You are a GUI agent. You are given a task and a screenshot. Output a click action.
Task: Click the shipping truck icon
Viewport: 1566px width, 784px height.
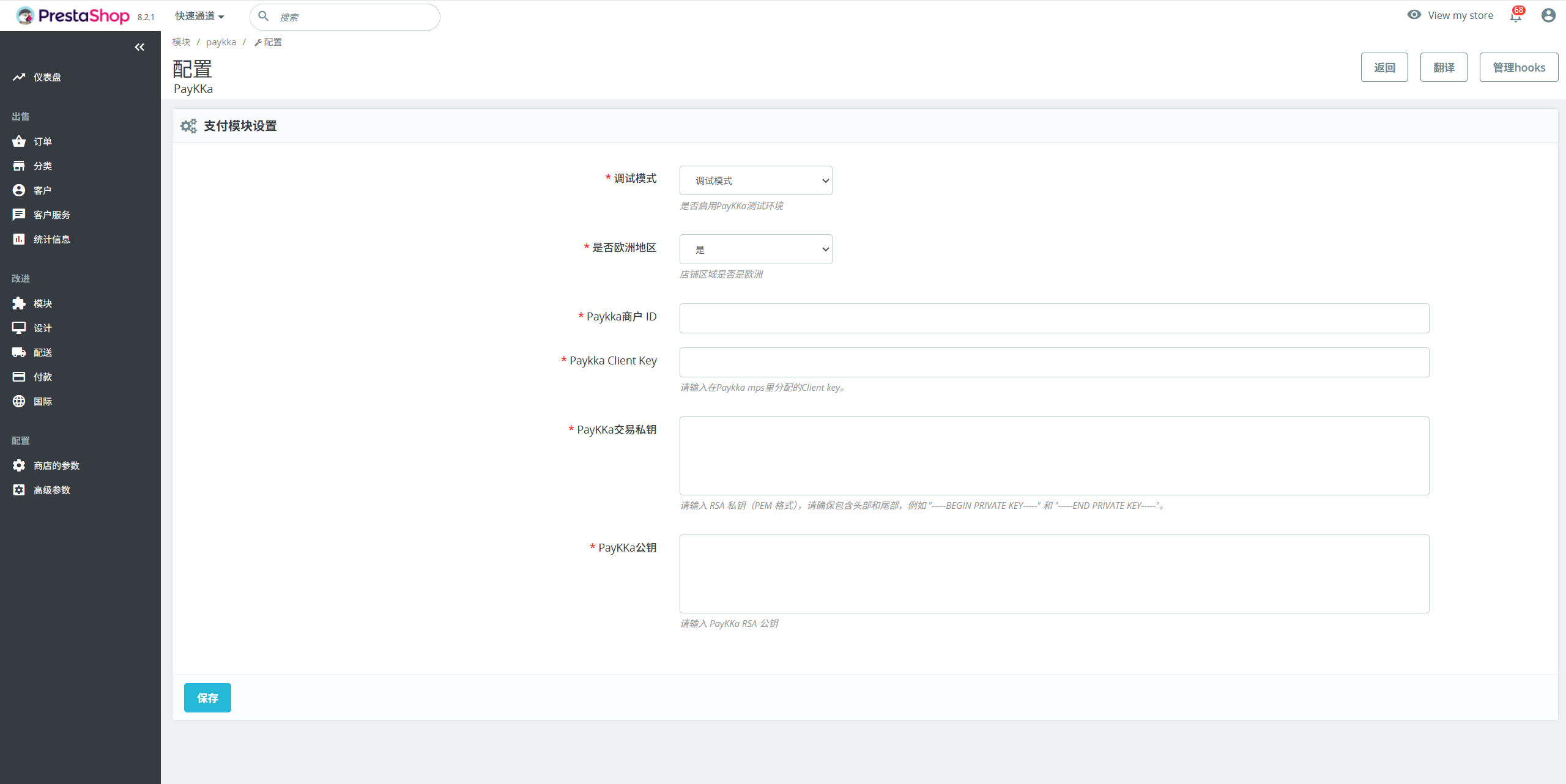point(19,352)
